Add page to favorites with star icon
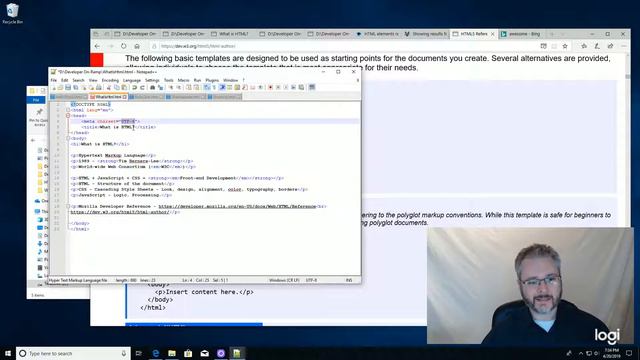 coord(565,46)
